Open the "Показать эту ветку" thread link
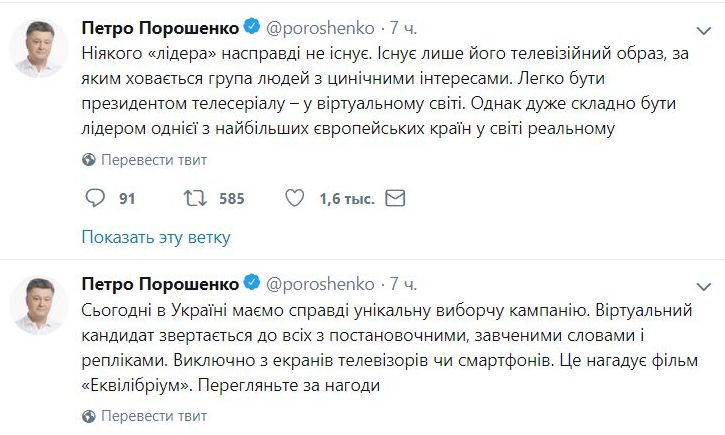 pyautogui.click(x=156, y=237)
